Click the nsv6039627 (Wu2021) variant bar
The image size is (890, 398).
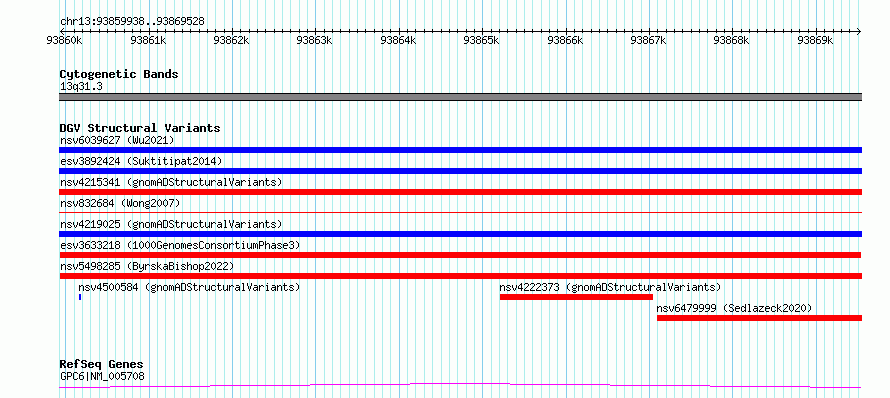[460, 150]
